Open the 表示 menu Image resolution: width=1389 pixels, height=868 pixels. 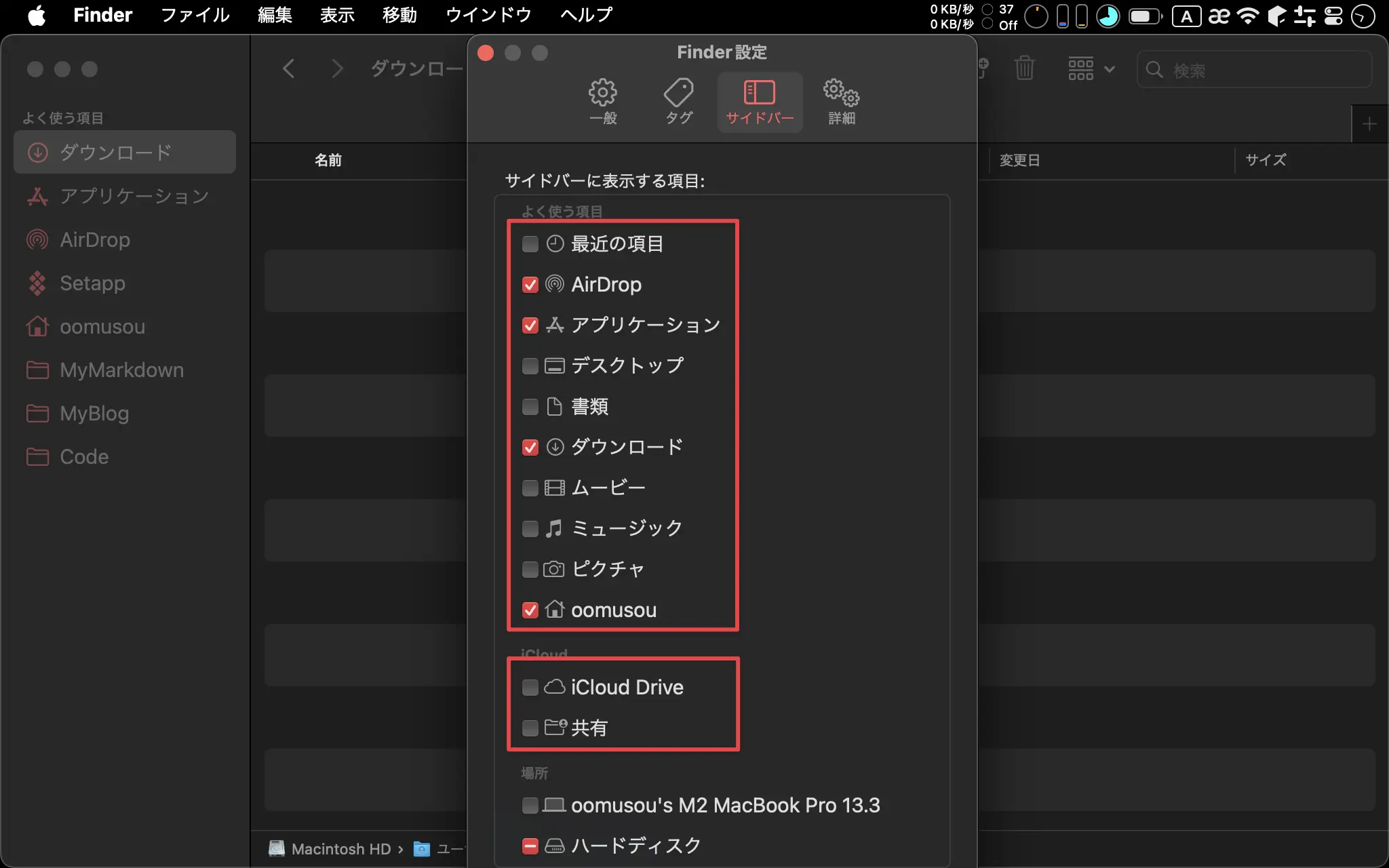pyautogui.click(x=337, y=15)
